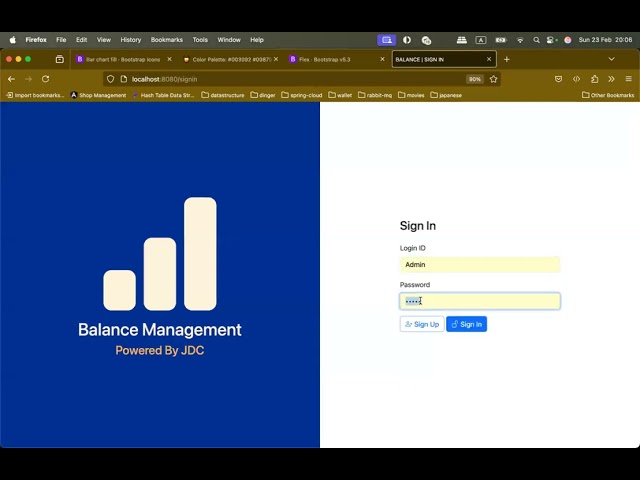640x480 pixels.
Task: Bookmark this page with the star icon
Action: [x=493, y=79]
